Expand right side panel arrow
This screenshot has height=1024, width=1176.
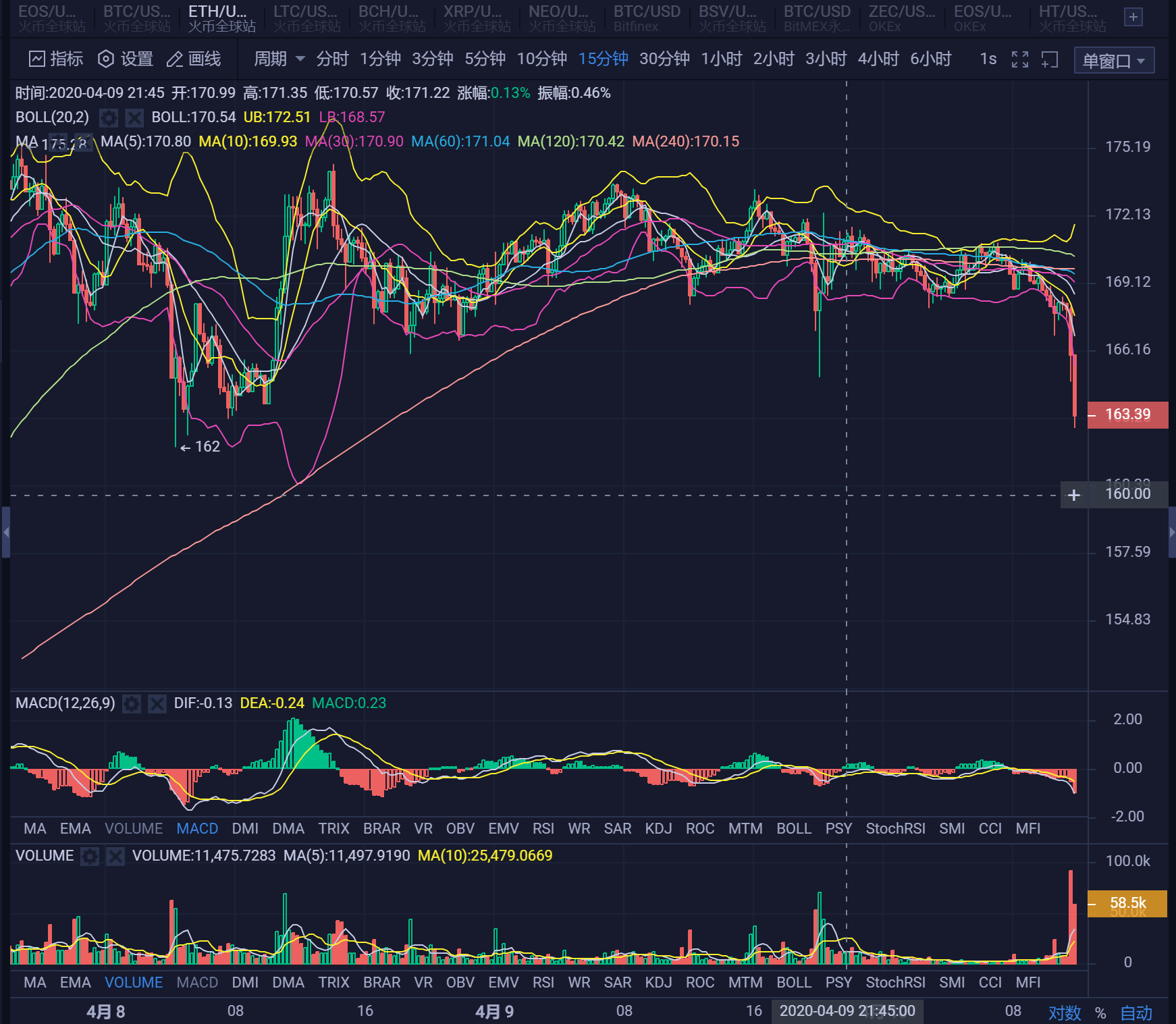1172,533
